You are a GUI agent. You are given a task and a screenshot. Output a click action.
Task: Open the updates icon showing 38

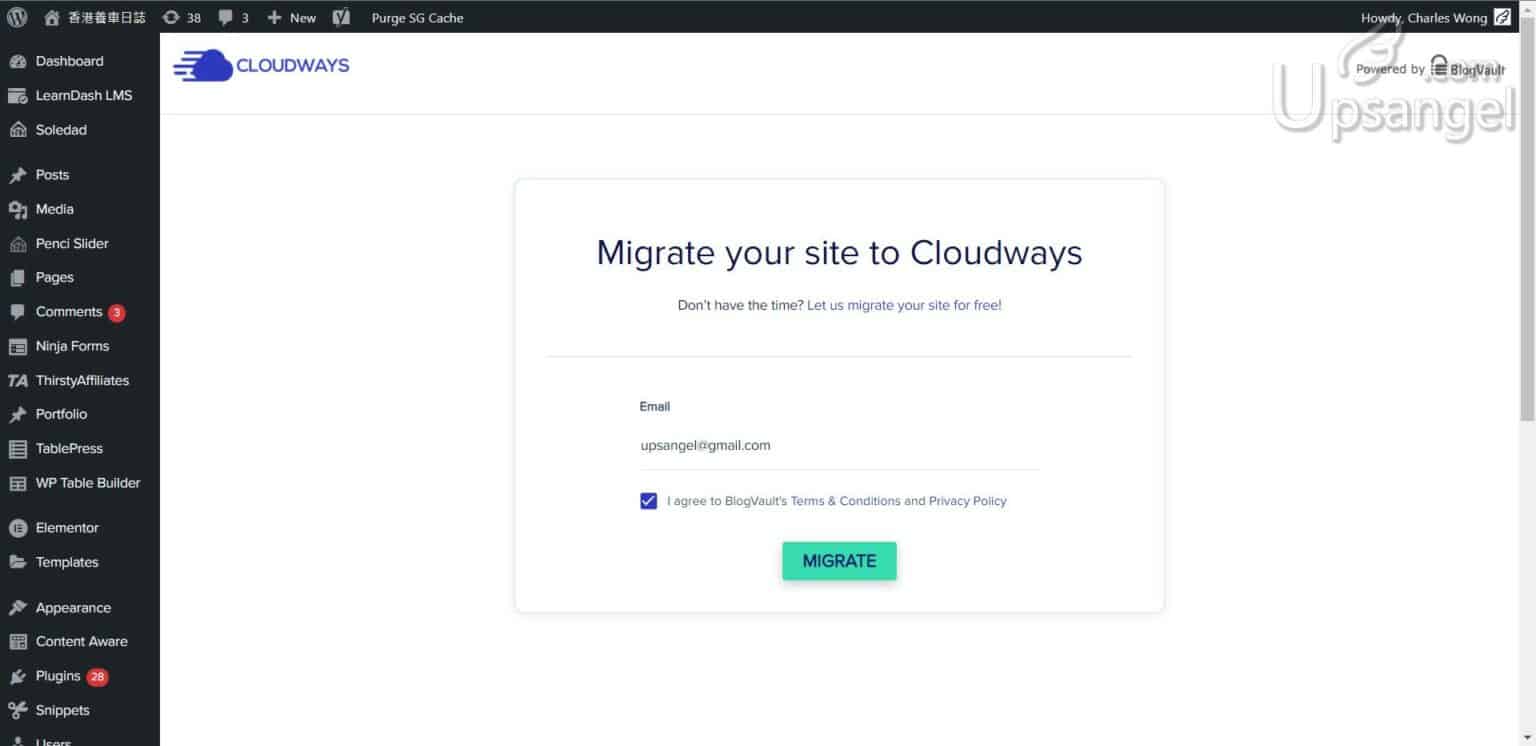[171, 17]
